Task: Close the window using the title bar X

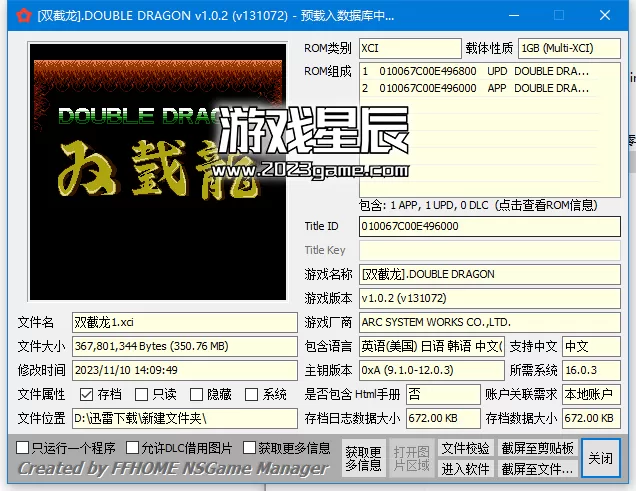Action: click(604, 15)
